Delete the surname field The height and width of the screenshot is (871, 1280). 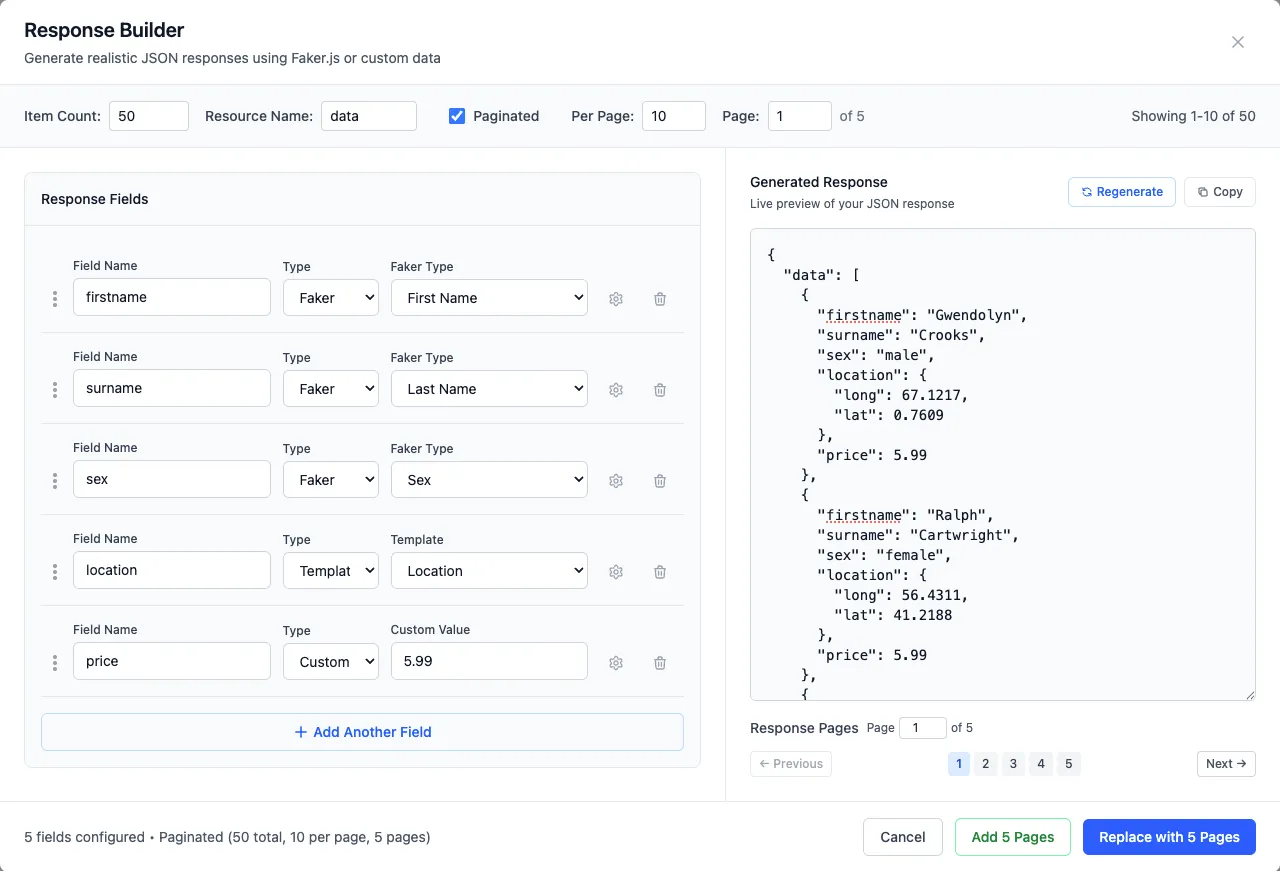(659, 389)
